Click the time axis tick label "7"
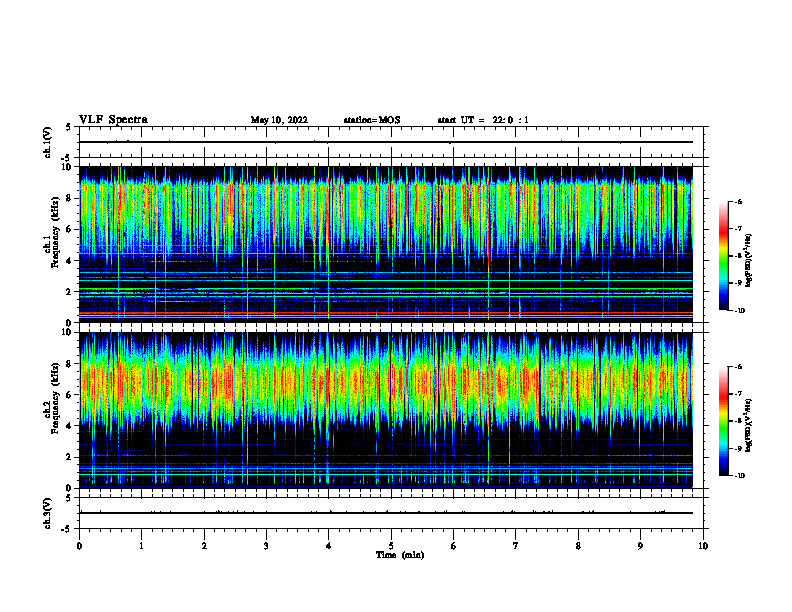792x612 pixels. 516,546
